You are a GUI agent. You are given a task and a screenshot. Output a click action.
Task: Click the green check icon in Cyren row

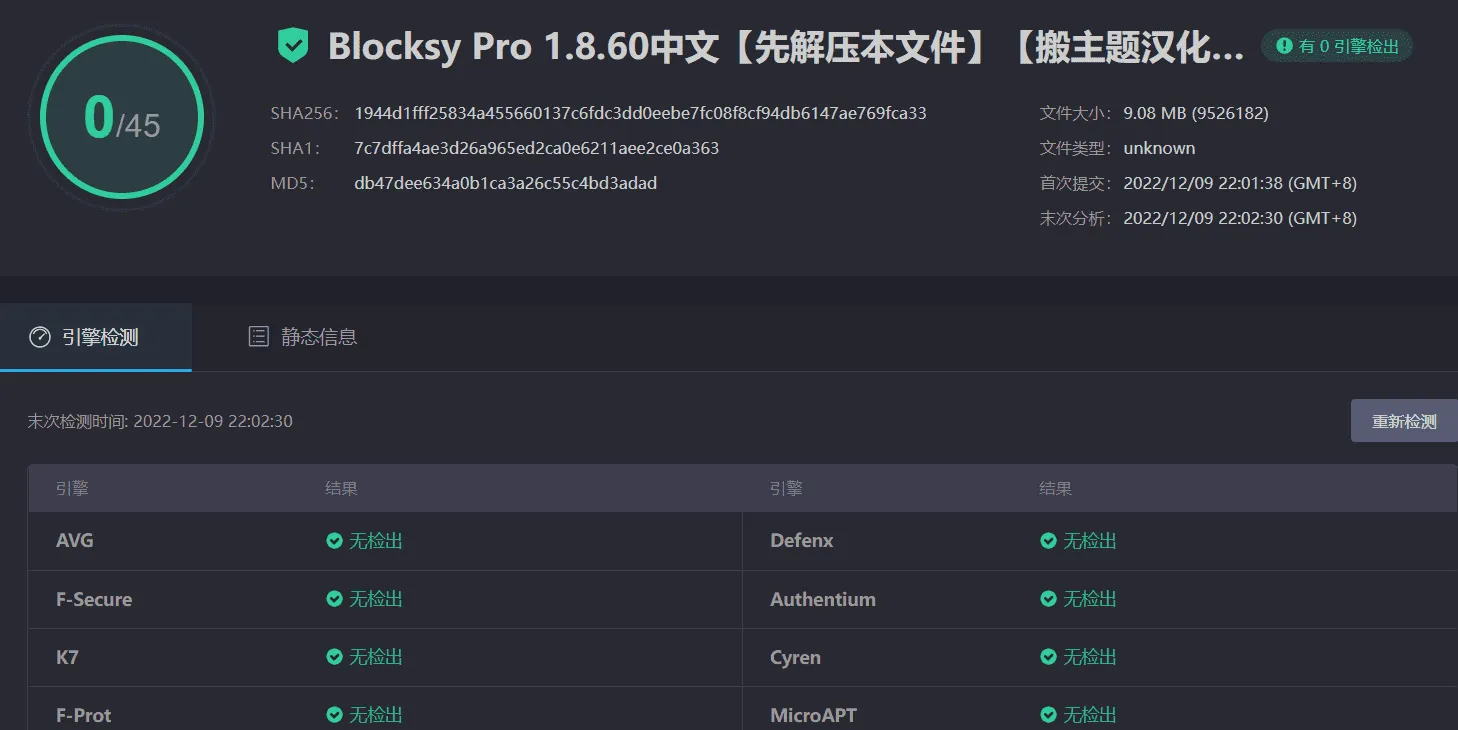click(1049, 657)
